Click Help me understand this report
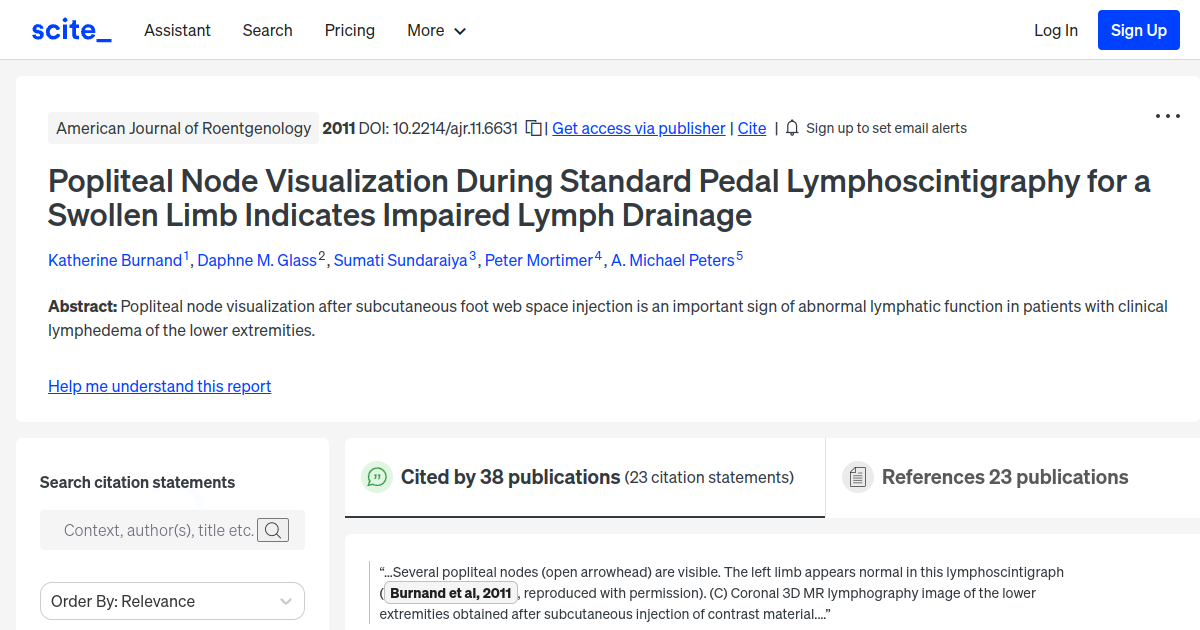 (x=160, y=386)
